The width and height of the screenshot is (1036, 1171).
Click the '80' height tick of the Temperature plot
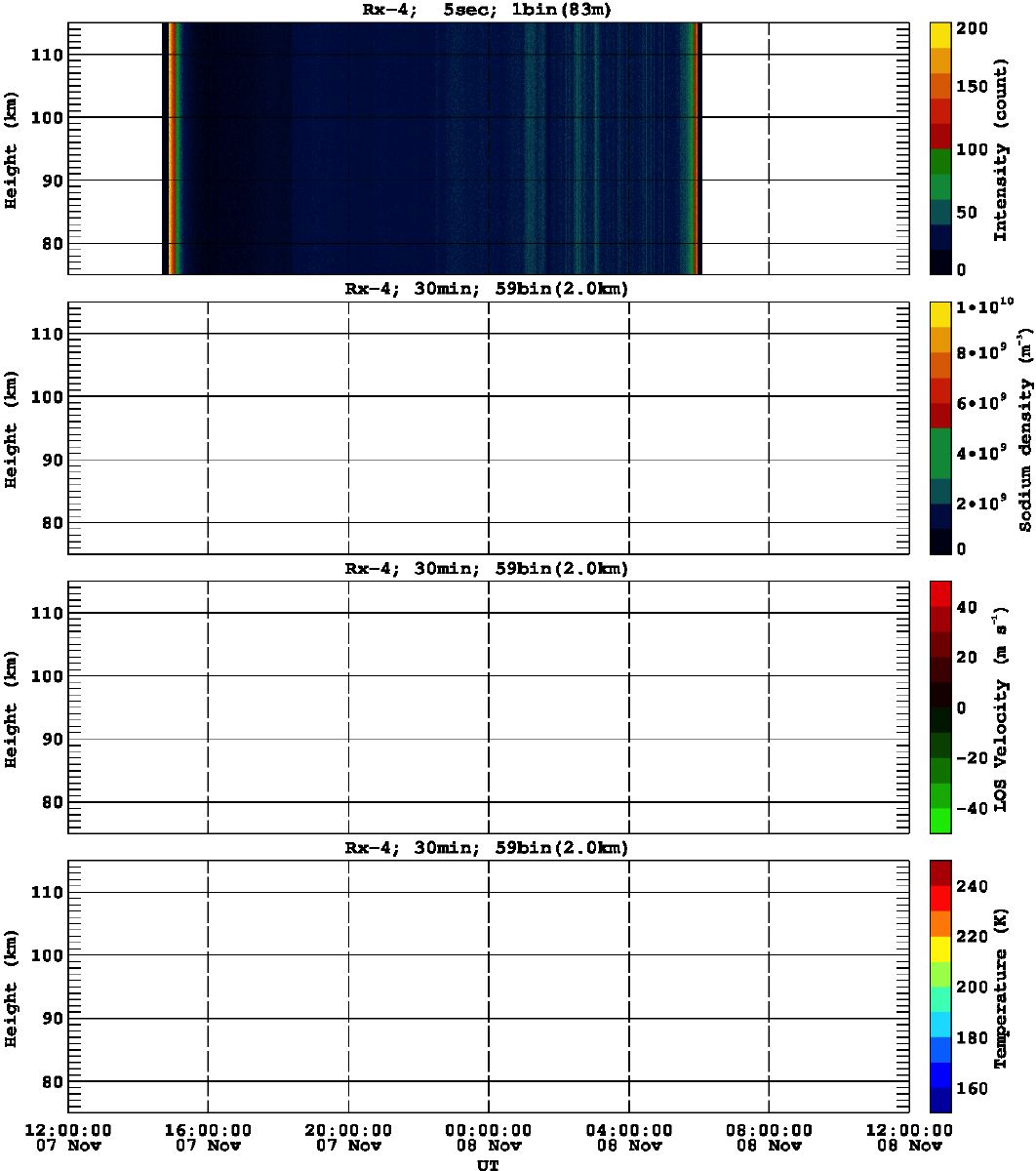point(52,1081)
